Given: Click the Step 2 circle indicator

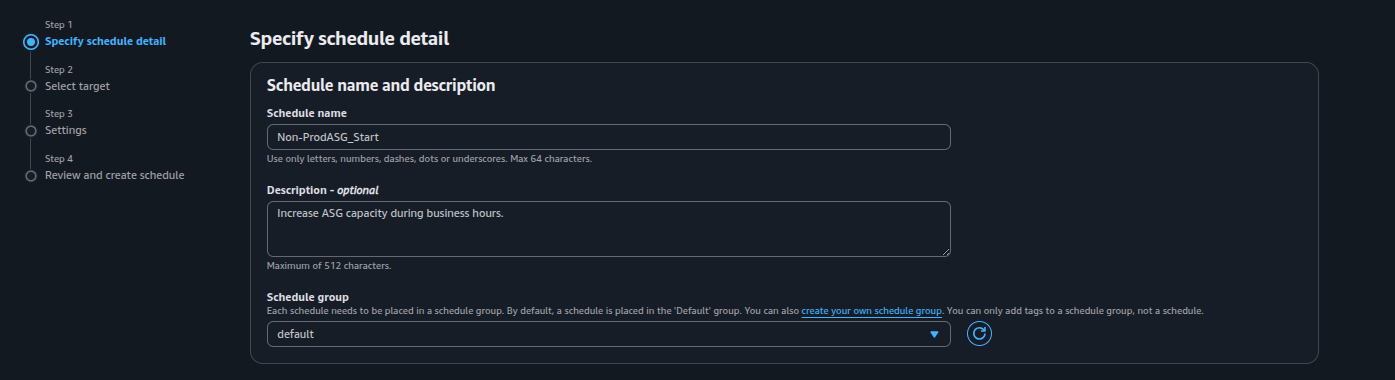Looking at the screenshot, I should pos(31,87).
